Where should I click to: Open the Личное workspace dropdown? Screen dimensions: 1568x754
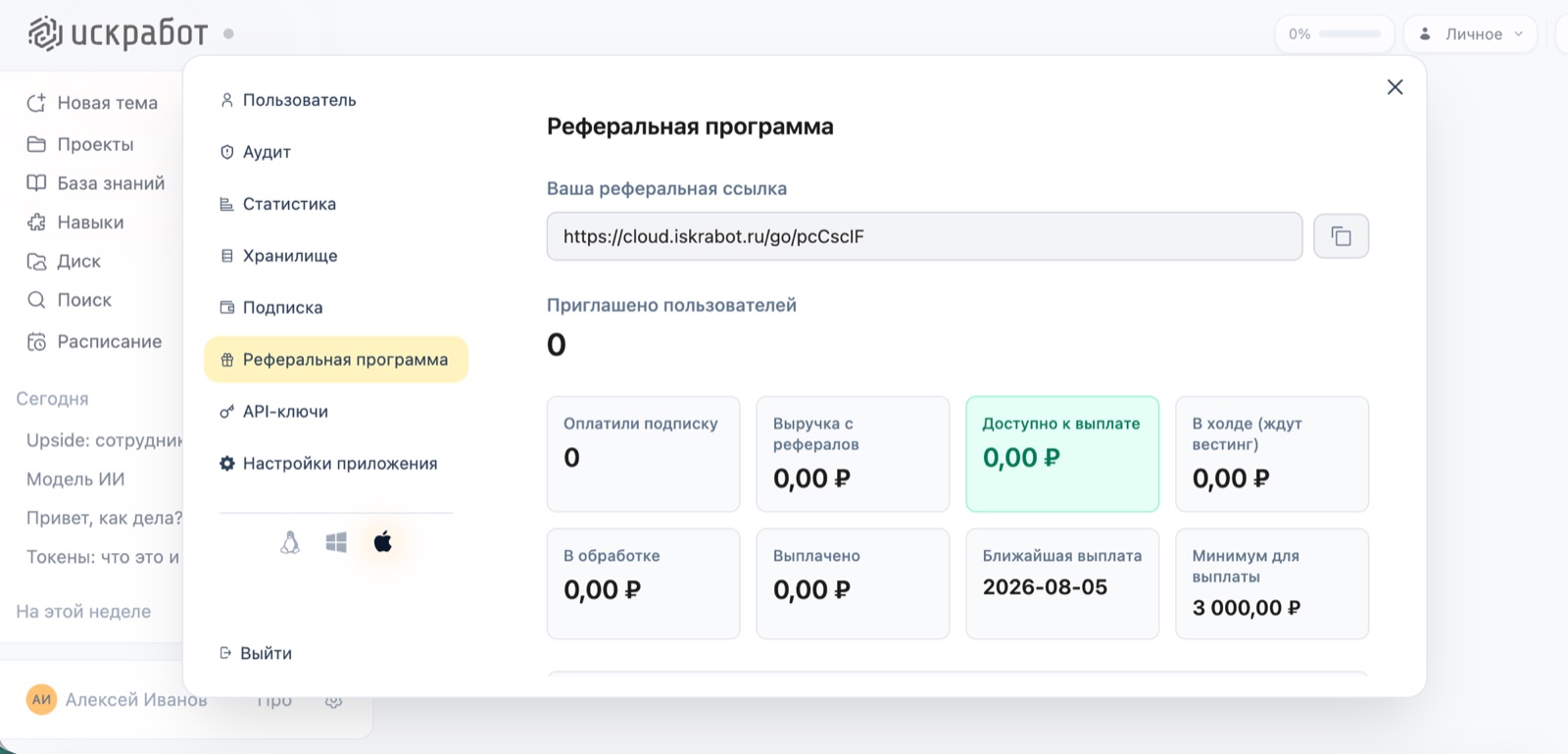coord(1470,34)
